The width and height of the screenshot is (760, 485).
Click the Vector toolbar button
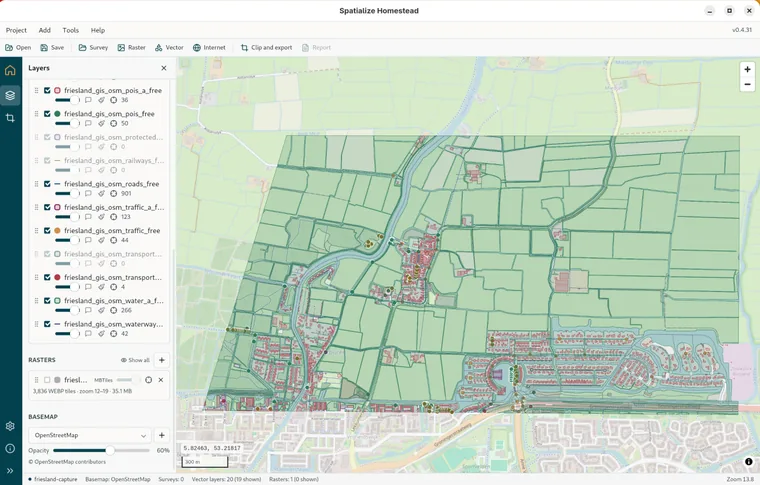169,47
